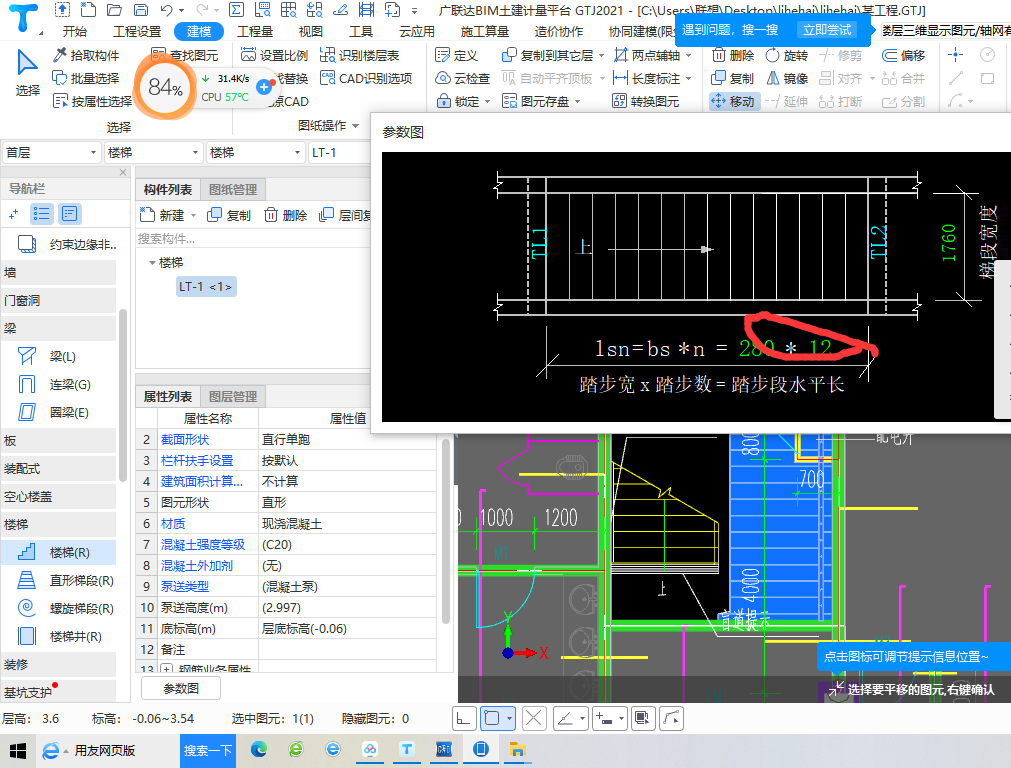
Task: Click the 批量选择 batch select tool
Action: pyautogui.click(x=86, y=79)
